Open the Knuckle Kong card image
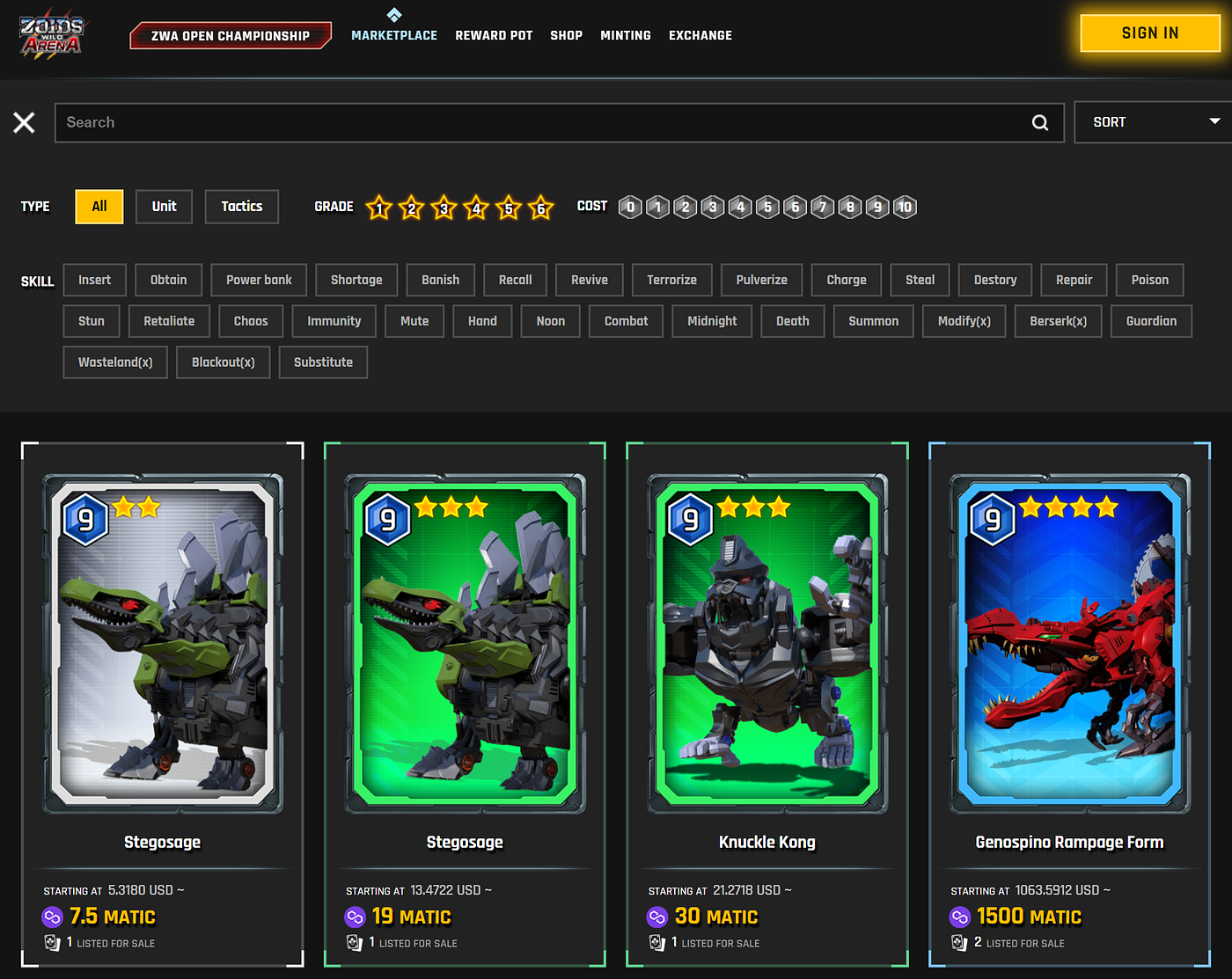The height and width of the screenshot is (979, 1232). coord(767,644)
